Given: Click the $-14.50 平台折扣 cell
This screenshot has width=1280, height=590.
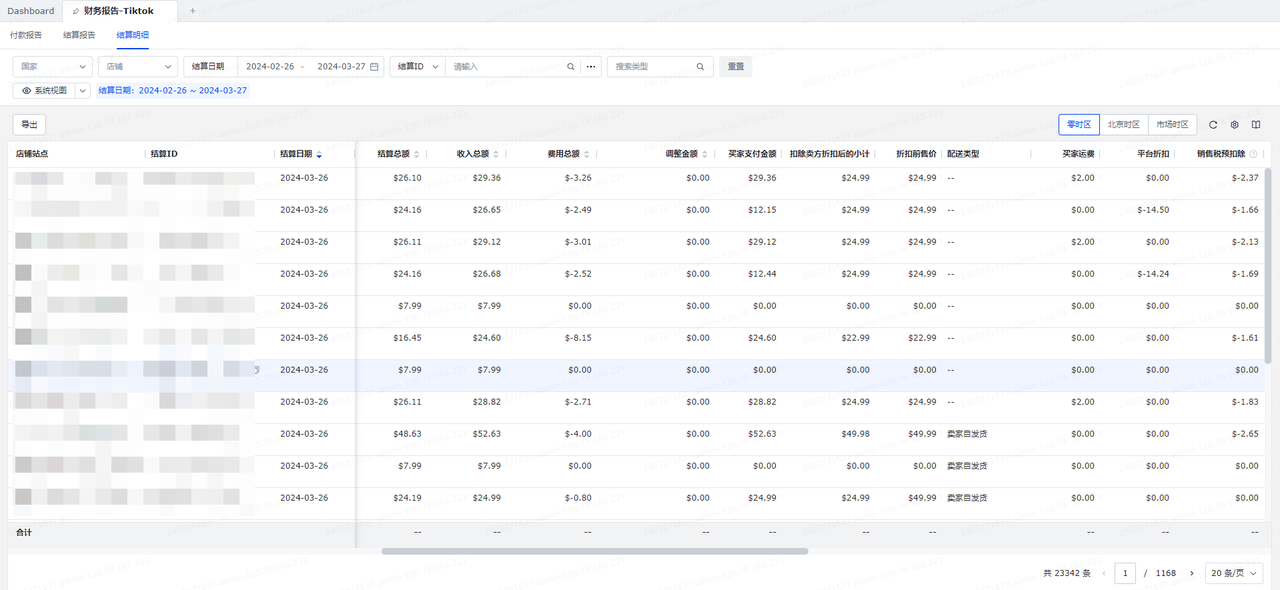Looking at the screenshot, I should point(1153,210).
